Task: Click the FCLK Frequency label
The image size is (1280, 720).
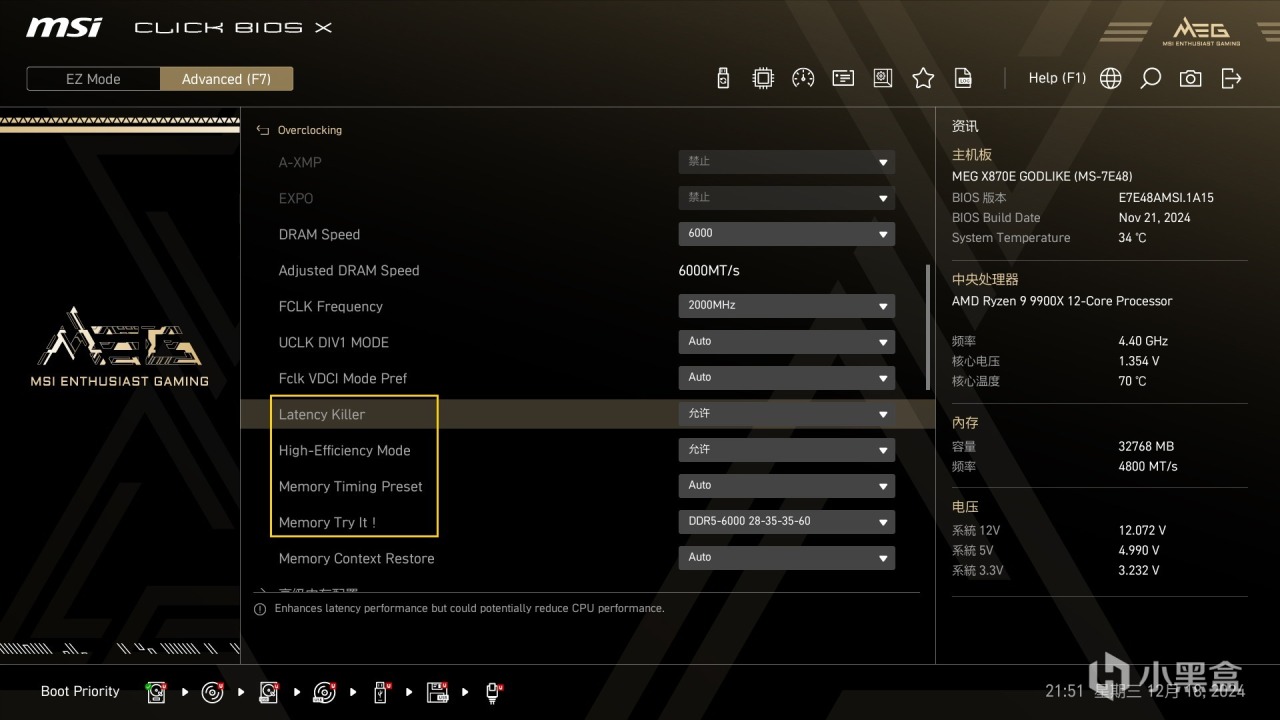Action: 331,306
